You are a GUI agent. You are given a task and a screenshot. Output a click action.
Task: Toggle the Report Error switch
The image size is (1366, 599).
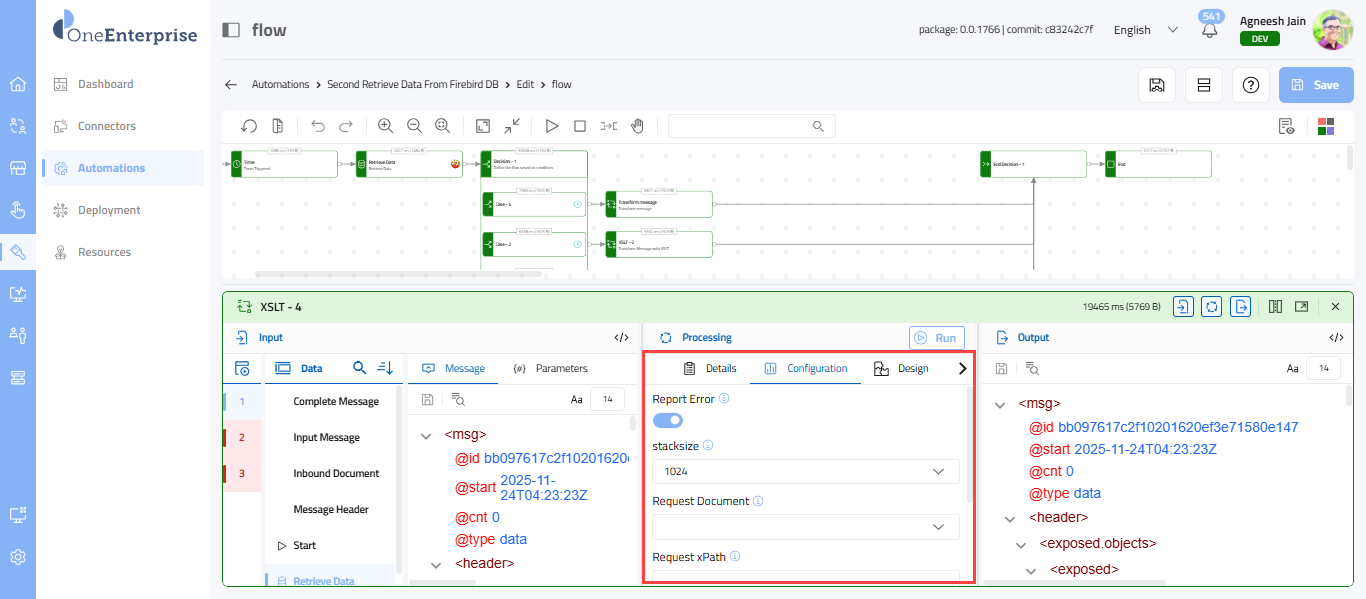(x=668, y=421)
